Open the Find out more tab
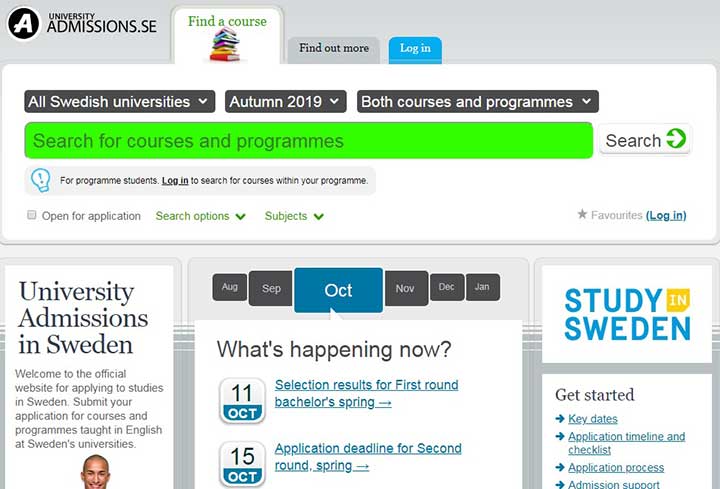The height and width of the screenshot is (489, 720). [x=334, y=50]
